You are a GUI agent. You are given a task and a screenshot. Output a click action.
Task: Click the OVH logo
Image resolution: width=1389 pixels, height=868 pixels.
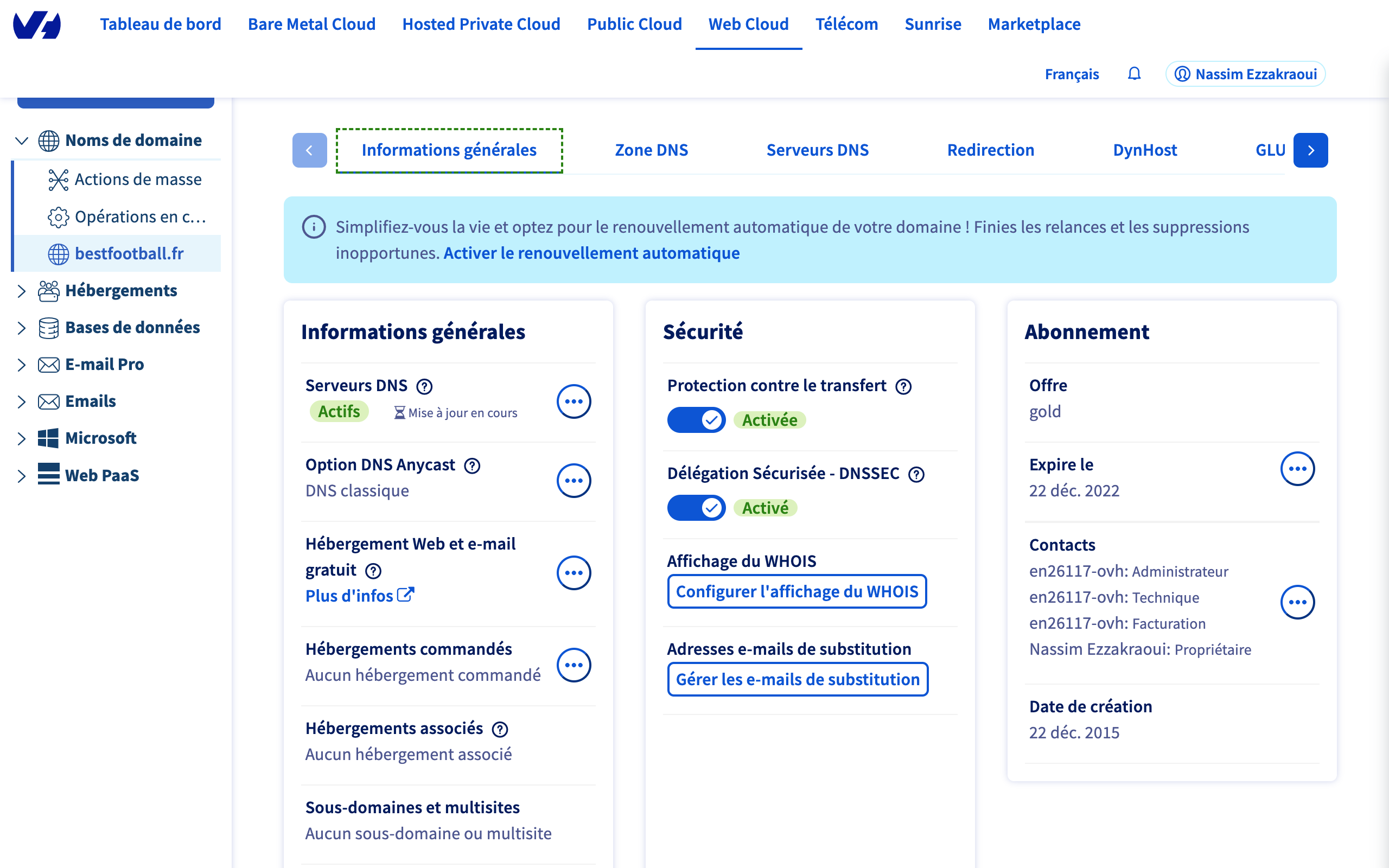pos(37,25)
